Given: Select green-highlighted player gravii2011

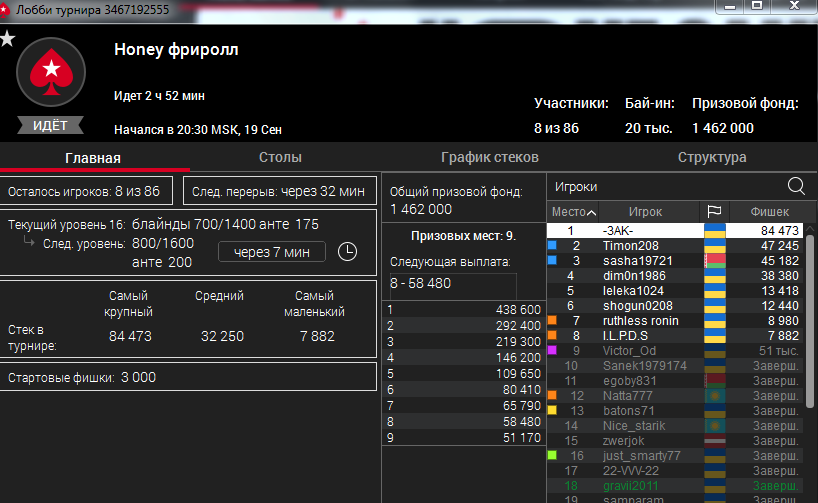Looking at the screenshot, I should [675, 486].
